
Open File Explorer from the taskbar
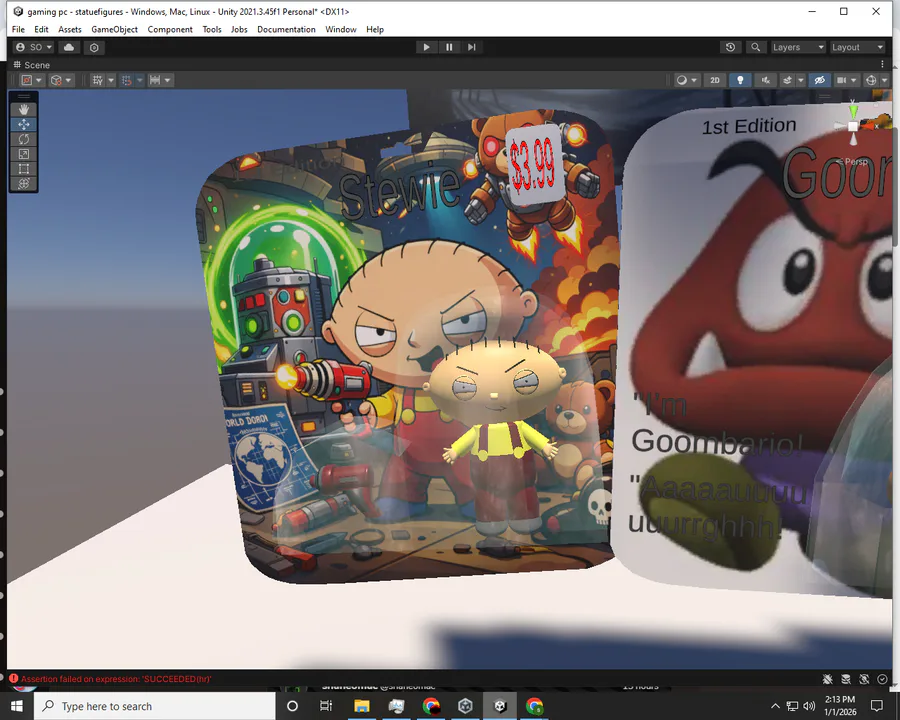362,706
